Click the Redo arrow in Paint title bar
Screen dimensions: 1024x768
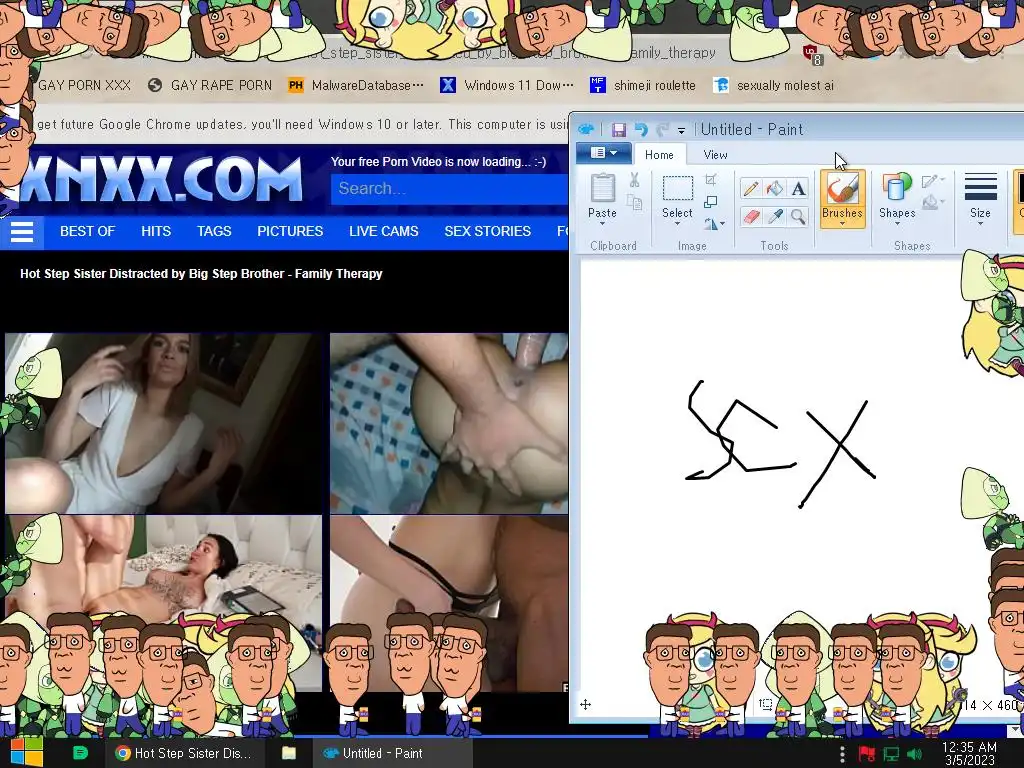pos(662,129)
